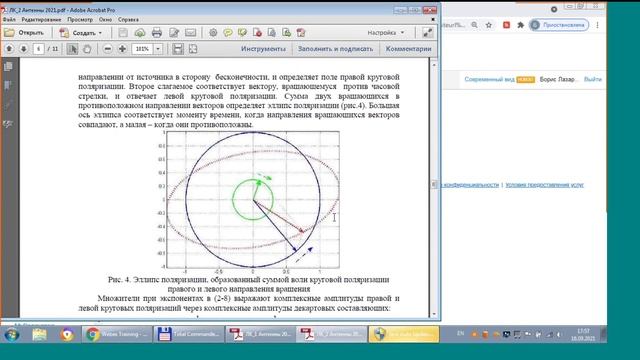Click the bottom icon in Acrobat's left sidebar
The height and width of the screenshot is (360, 640).
click(8, 124)
